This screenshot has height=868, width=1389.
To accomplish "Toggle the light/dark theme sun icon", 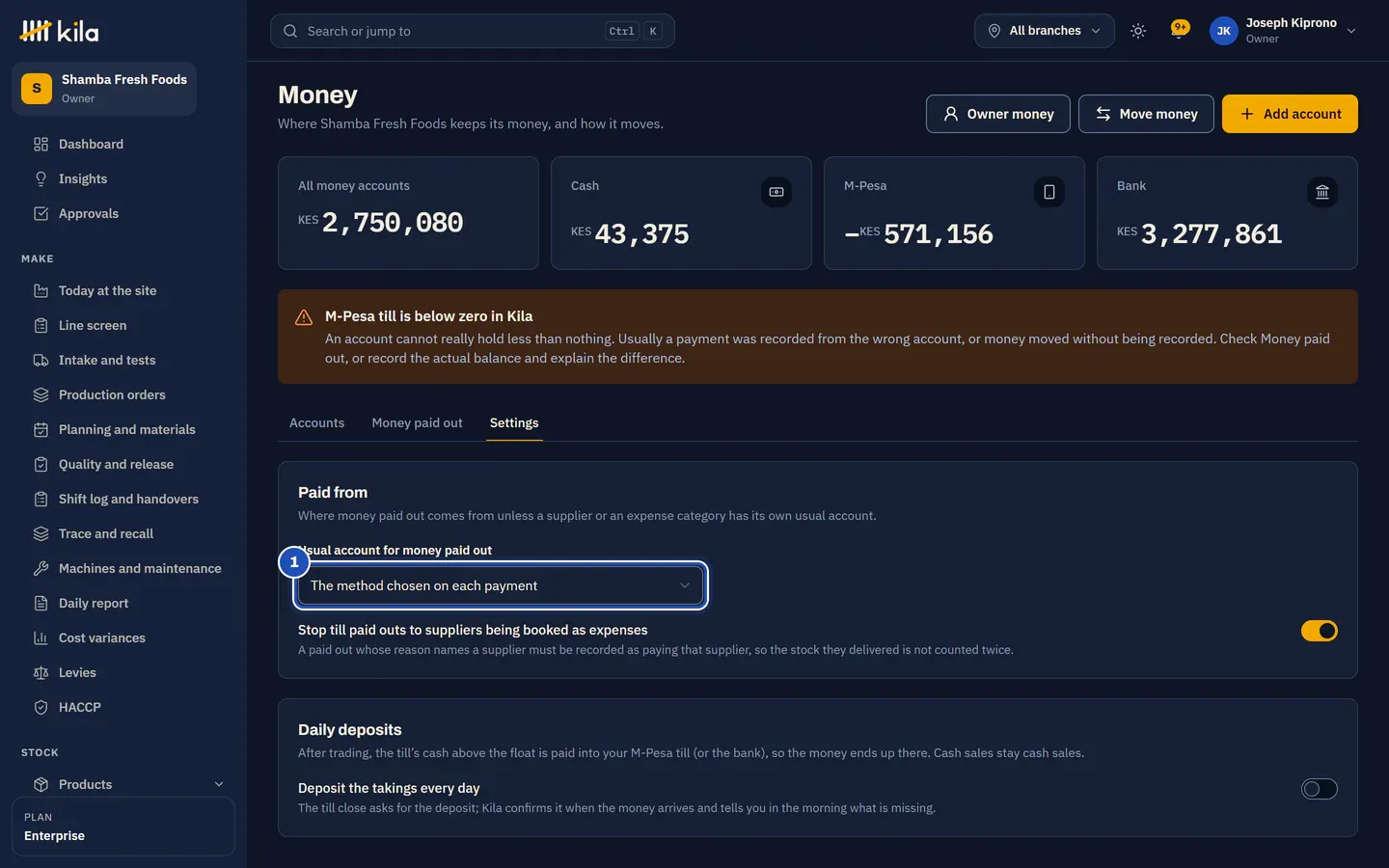I will coord(1138,31).
